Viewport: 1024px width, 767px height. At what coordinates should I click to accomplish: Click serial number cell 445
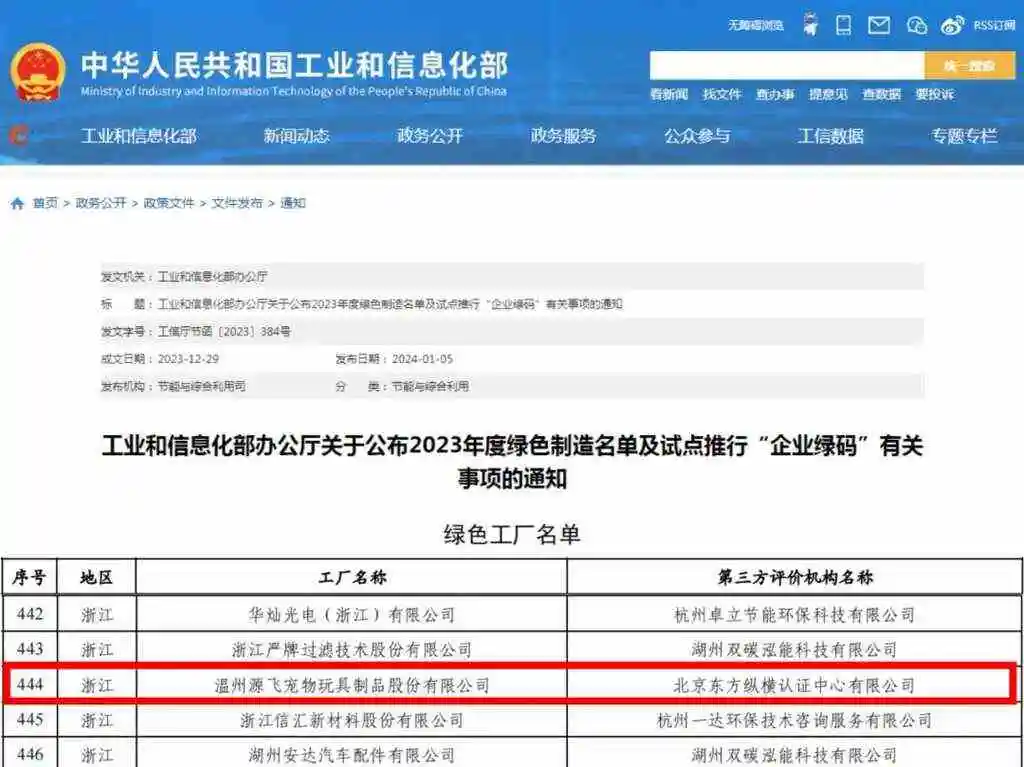(x=30, y=720)
